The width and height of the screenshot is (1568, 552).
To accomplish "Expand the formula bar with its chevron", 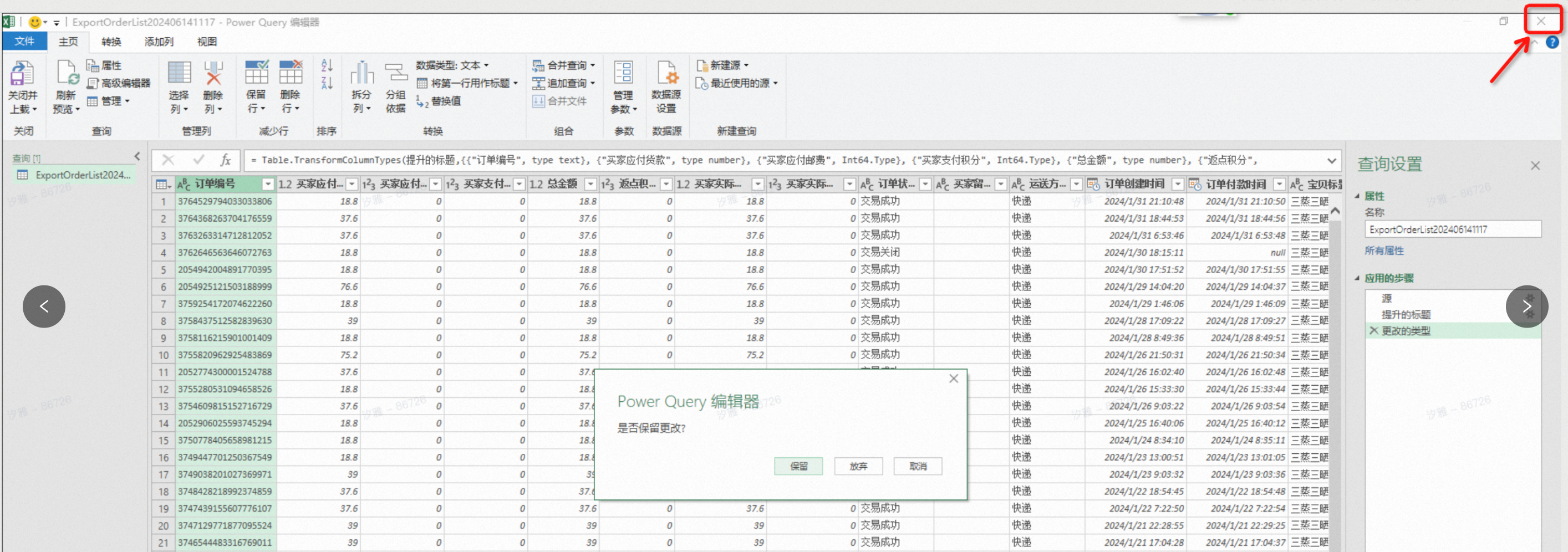I will (x=1331, y=161).
